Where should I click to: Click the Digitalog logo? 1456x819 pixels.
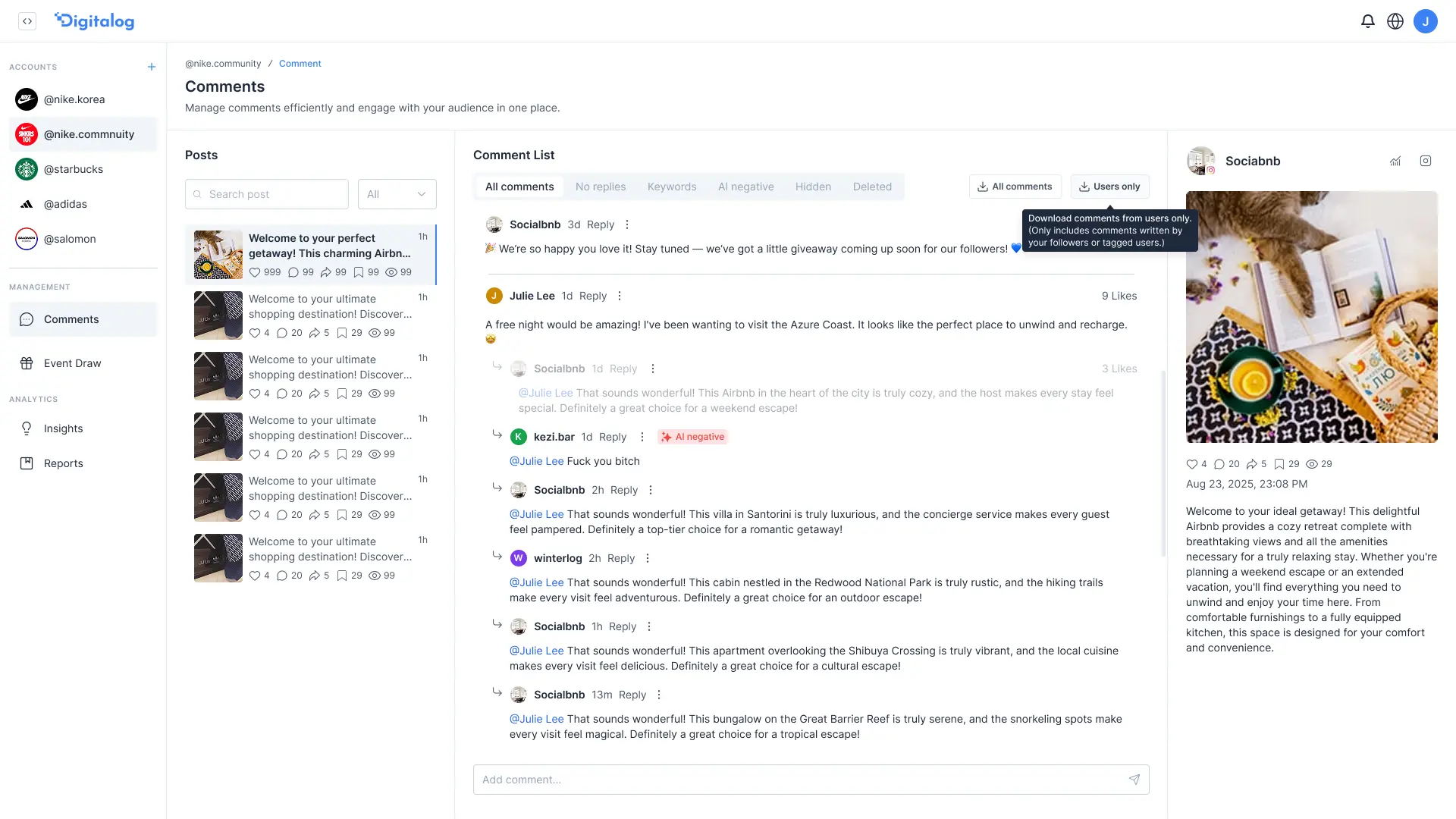pyautogui.click(x=95, y=21)
